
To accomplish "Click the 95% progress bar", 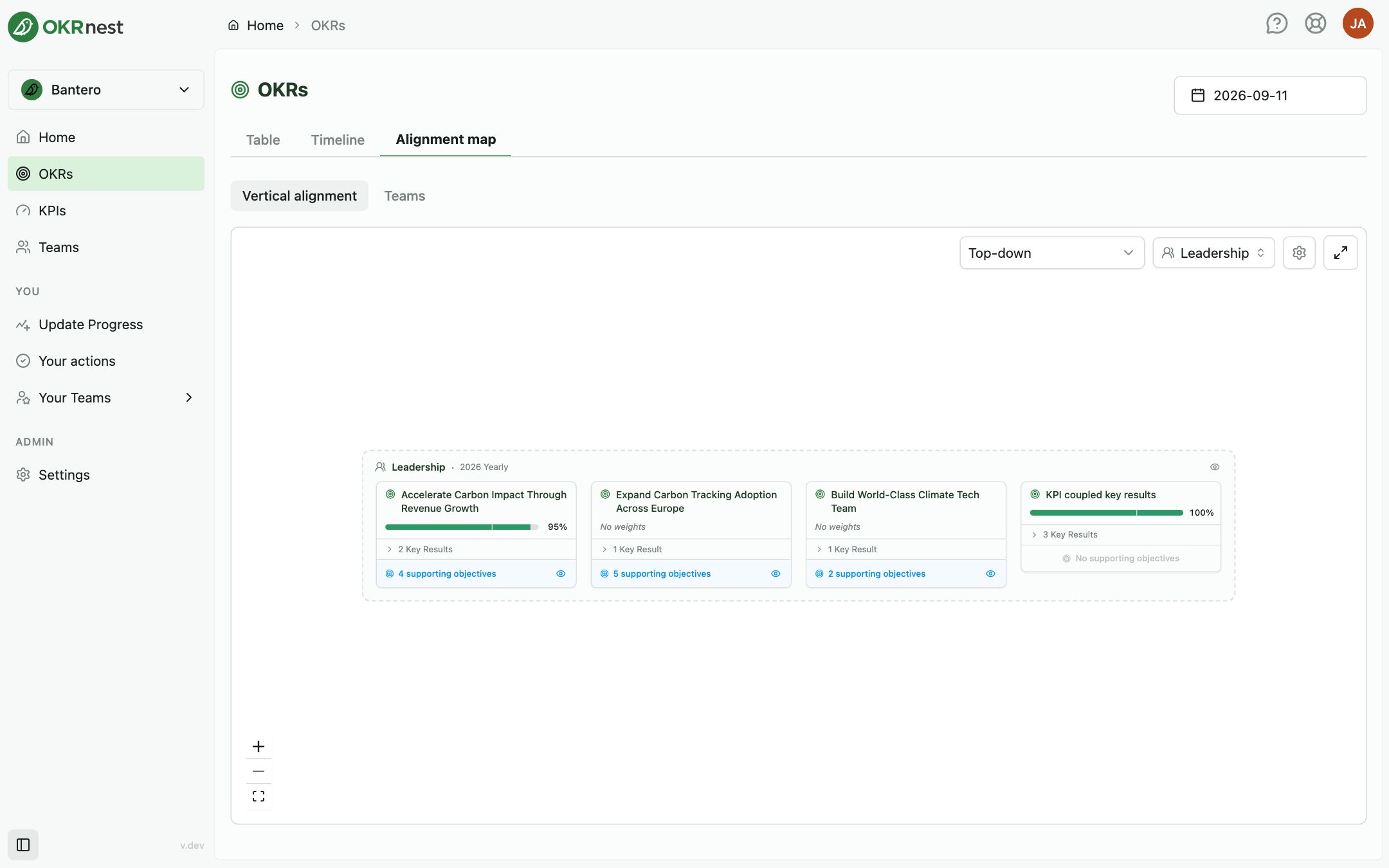I will pyautogui.click(x=462, y=527).
